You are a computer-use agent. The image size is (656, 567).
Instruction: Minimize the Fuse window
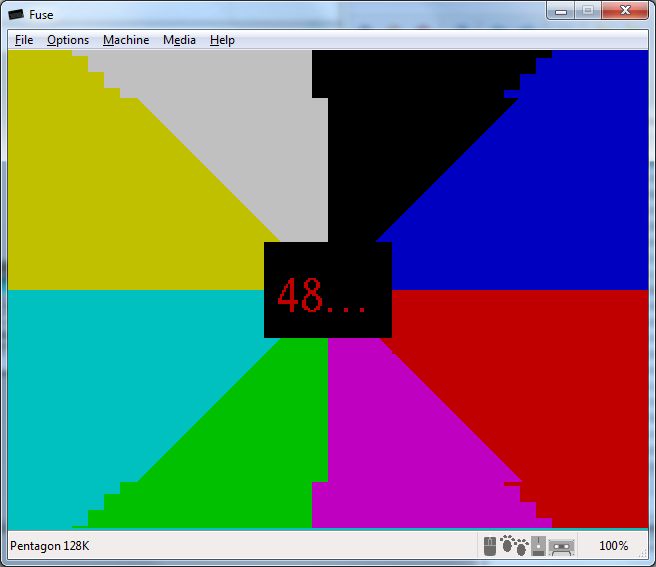(561, 11)
